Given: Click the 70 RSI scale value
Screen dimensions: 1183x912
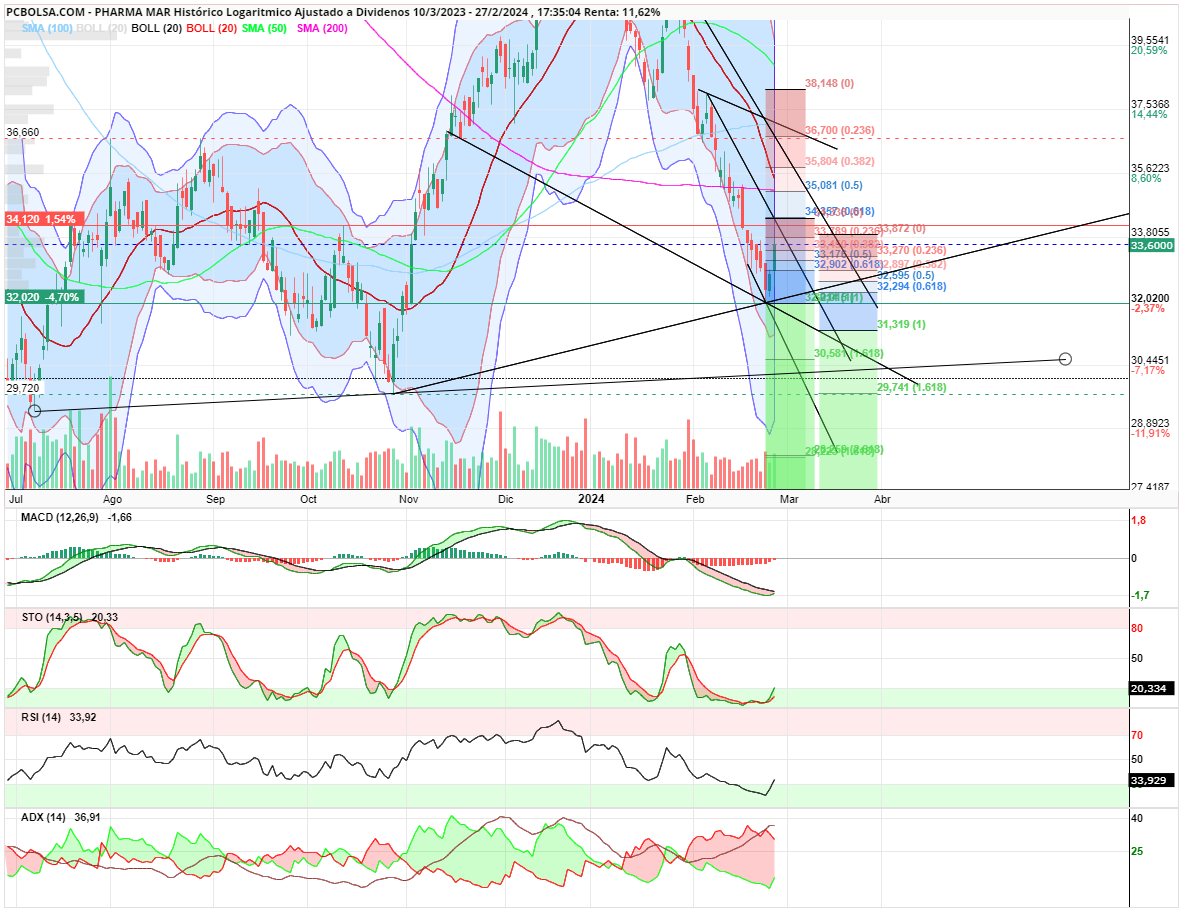Looking at the screenshot, I should point(1137,735).
